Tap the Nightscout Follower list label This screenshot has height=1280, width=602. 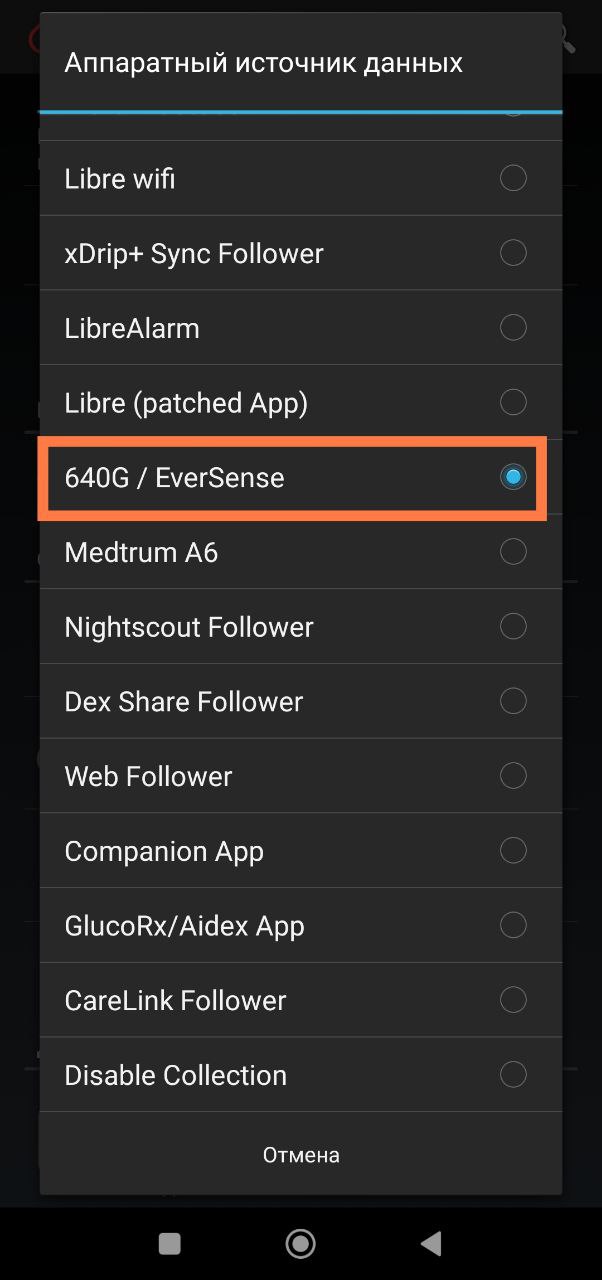point(189,627)
